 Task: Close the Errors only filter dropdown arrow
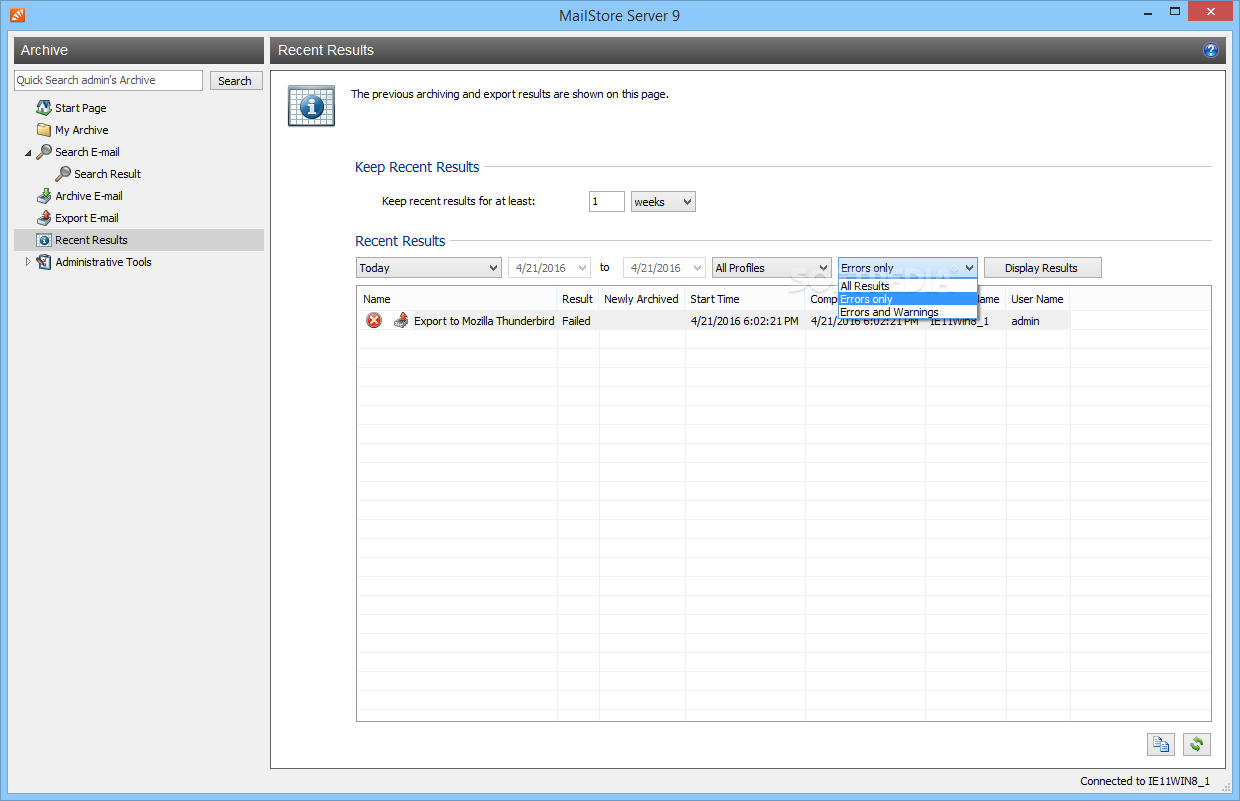coord(969,268)
